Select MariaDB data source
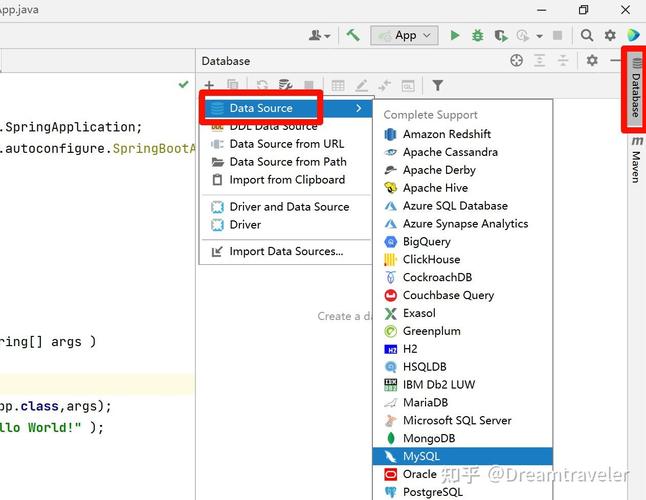 point(462,402)
